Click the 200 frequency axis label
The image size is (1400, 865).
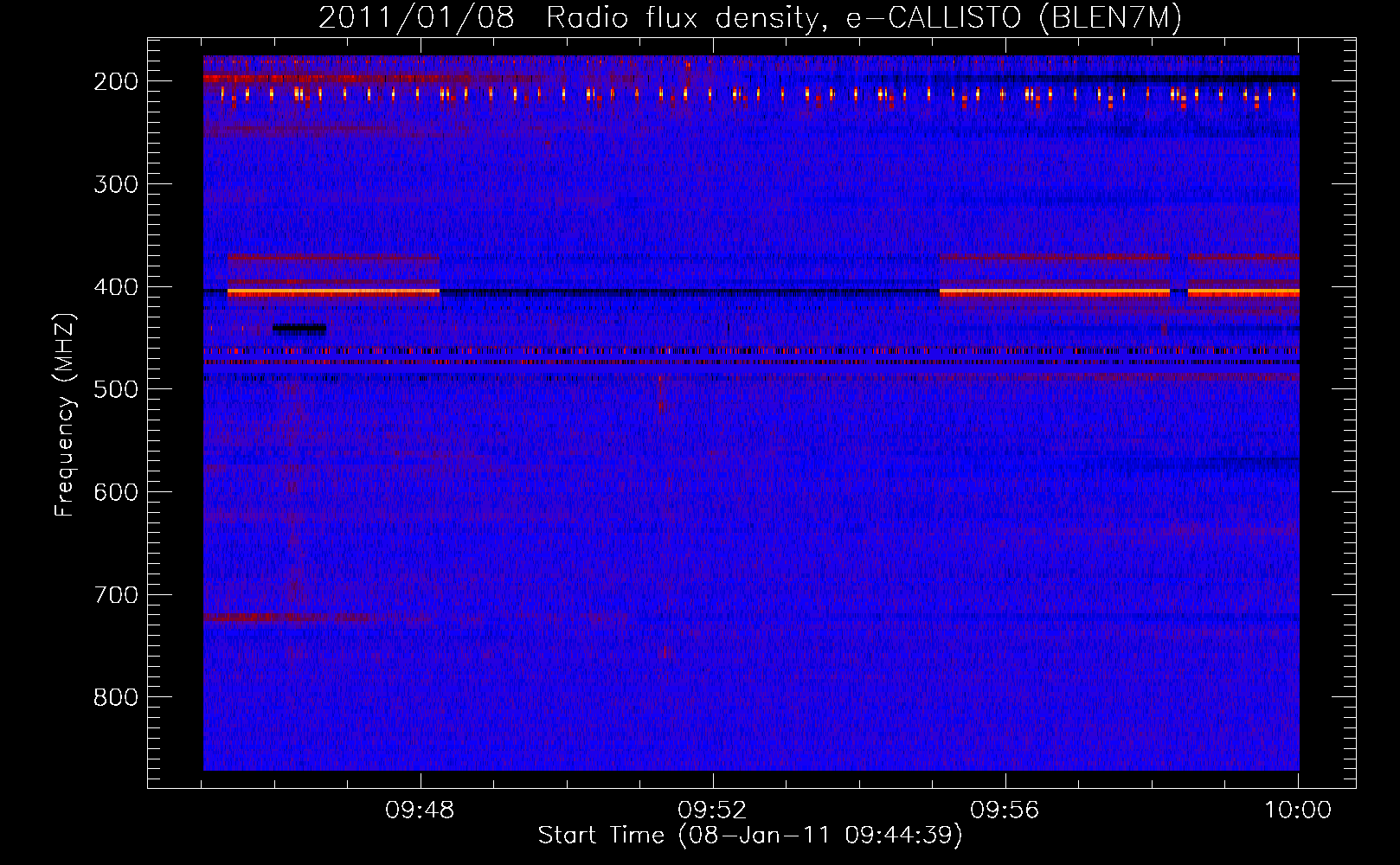[x=116, y=81]
